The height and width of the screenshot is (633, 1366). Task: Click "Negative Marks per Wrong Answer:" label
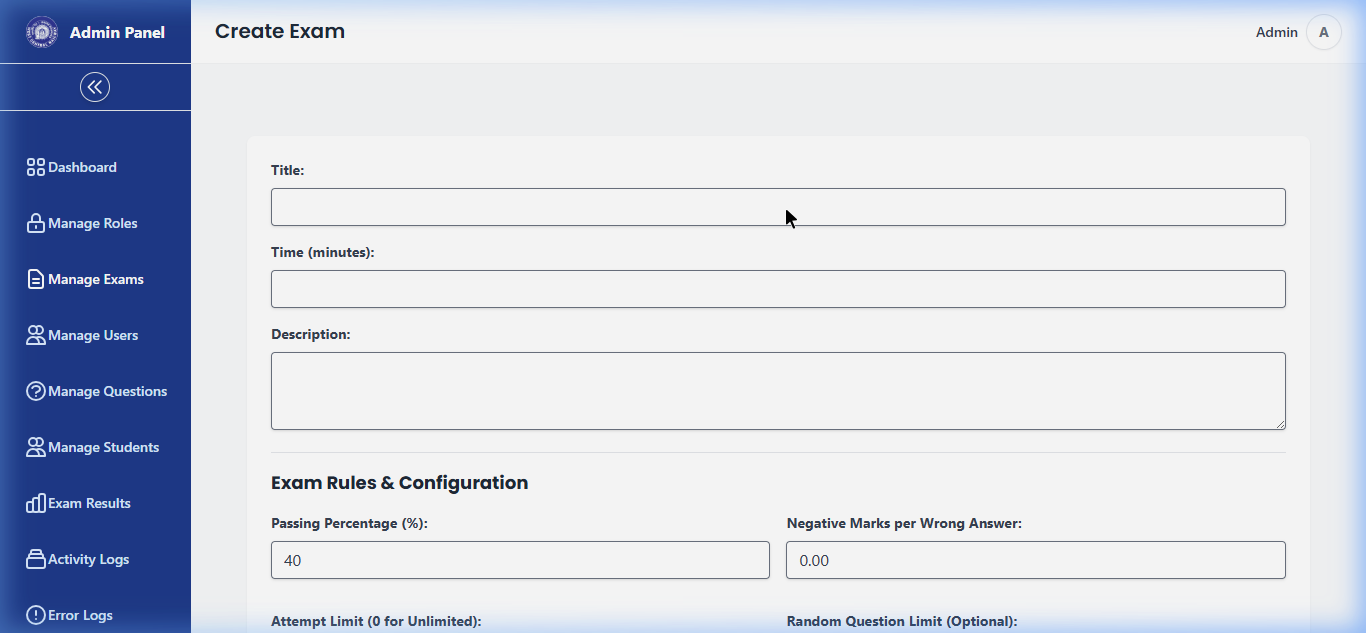coord(904,523)
